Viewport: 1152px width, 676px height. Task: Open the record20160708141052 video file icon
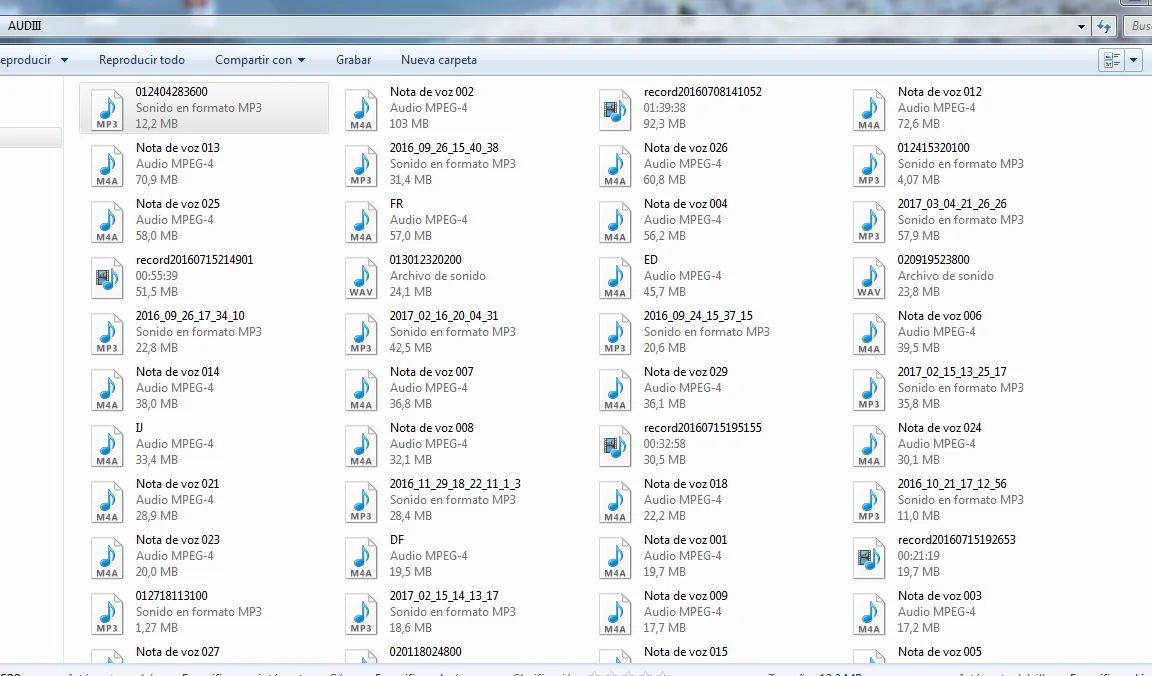coord(615,109)
